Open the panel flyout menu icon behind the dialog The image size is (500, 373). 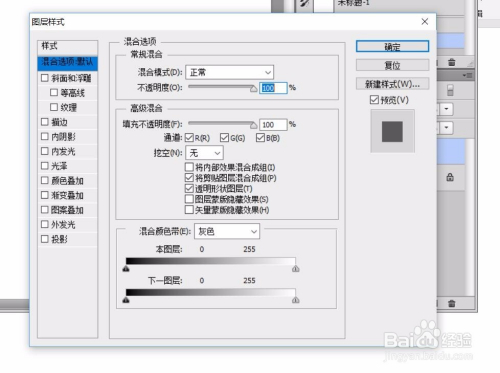[x=468, y=76]
